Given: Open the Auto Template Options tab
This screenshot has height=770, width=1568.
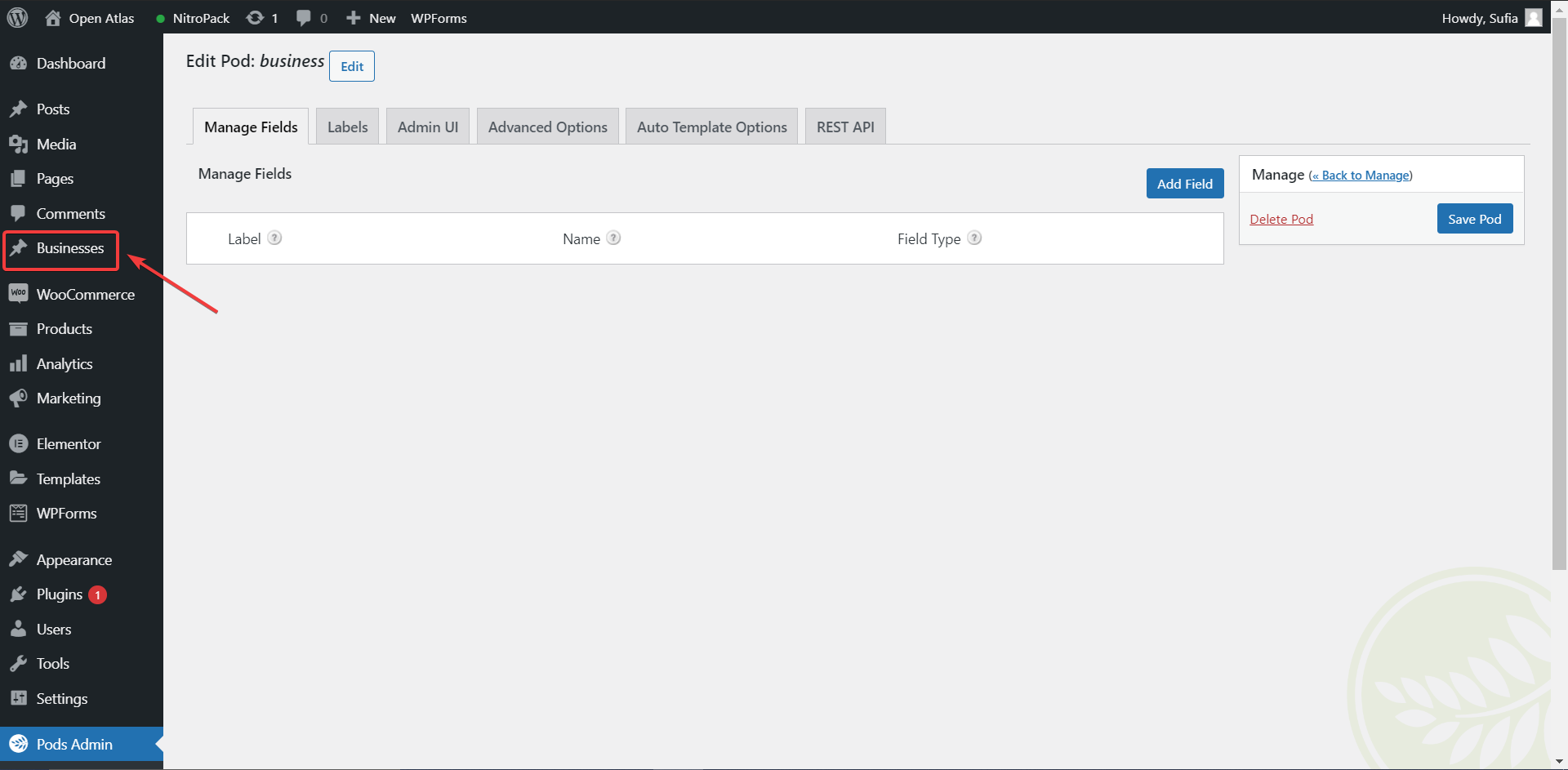Looking at the screenshot, I should pyautogui.click(x=710, y=126).
